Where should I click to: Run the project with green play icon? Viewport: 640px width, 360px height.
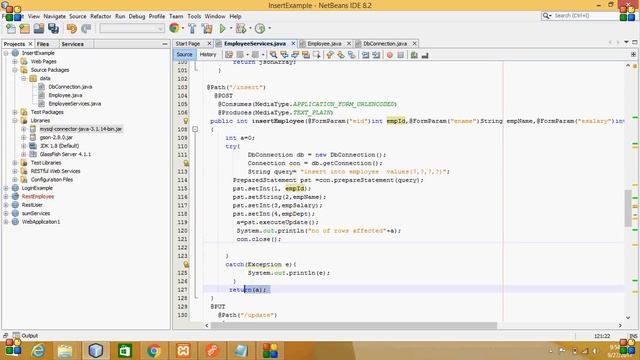[x=222, y=29]
